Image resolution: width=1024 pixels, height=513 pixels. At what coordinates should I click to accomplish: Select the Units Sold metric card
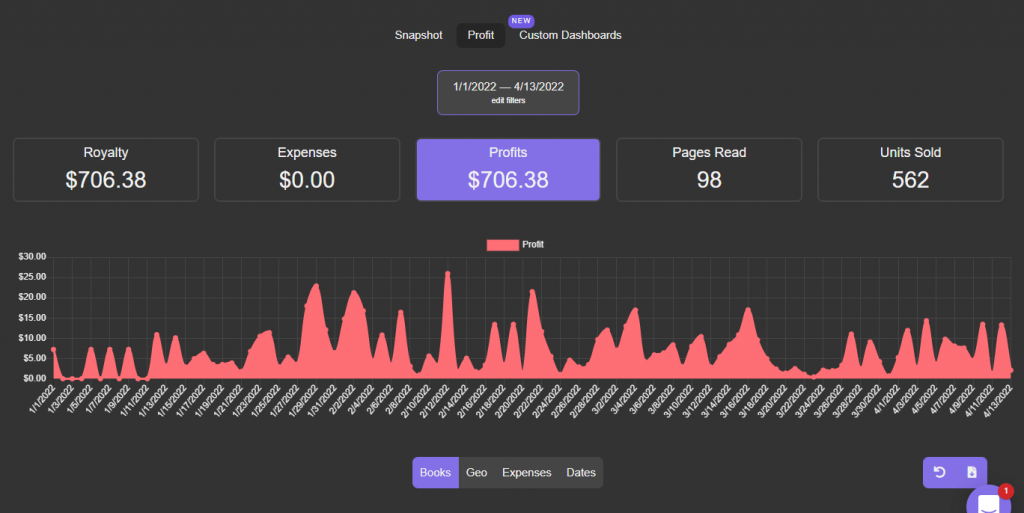tap(910, 169)
